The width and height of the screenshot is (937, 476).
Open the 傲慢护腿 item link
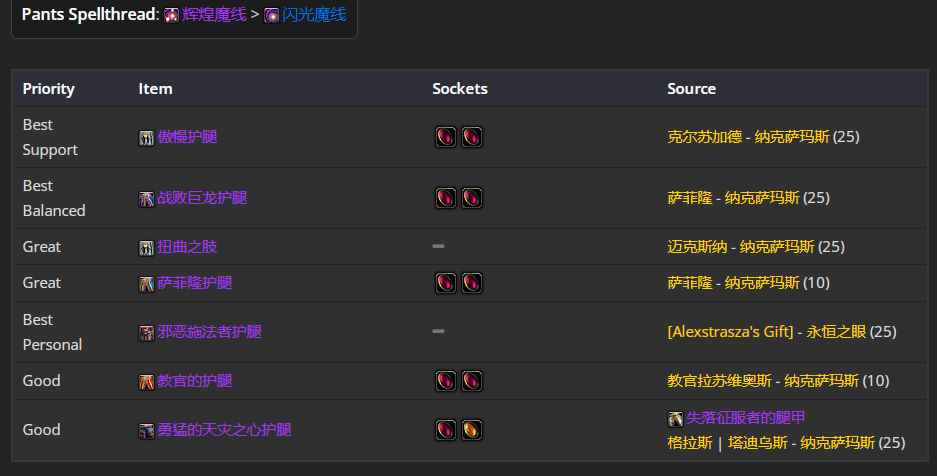pos(187,137)
